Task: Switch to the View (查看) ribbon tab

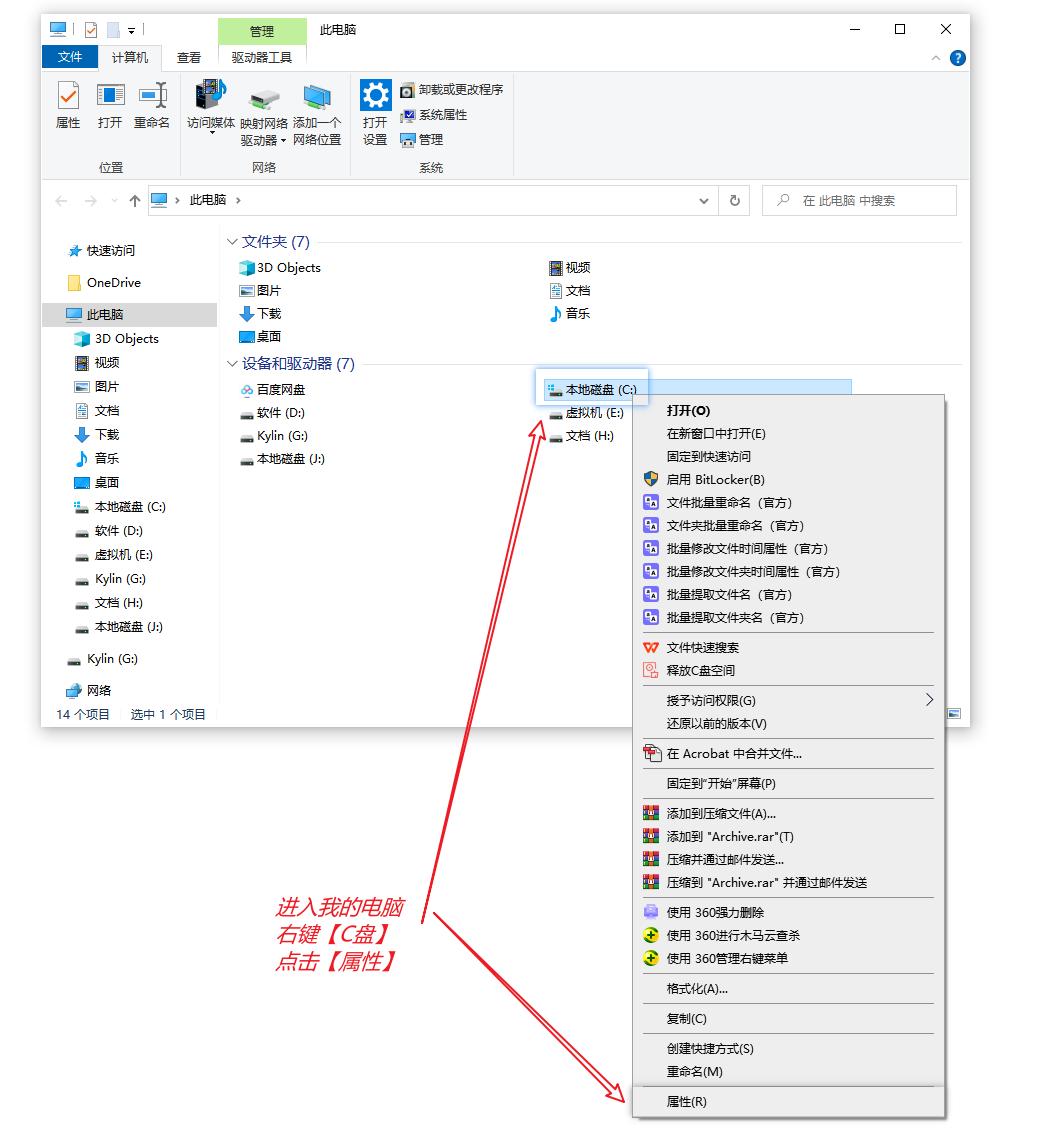Action: pos(189,58)
